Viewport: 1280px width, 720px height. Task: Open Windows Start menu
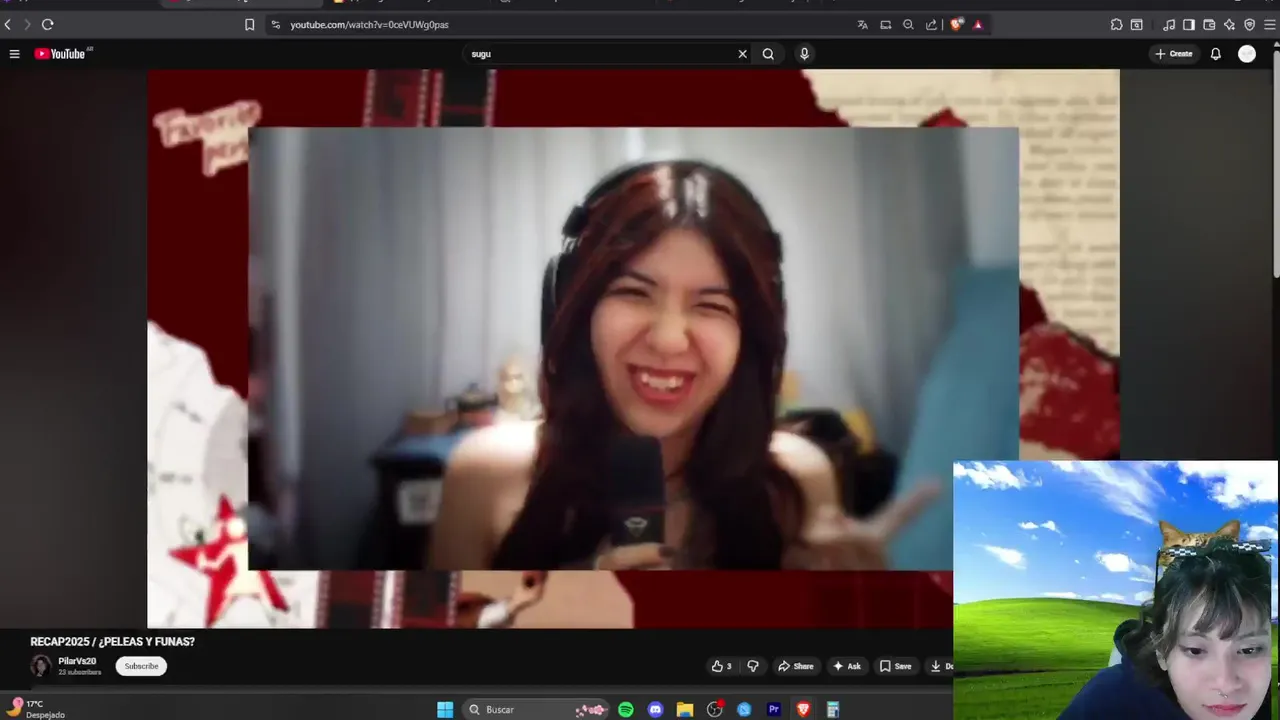tap(445, 709)
